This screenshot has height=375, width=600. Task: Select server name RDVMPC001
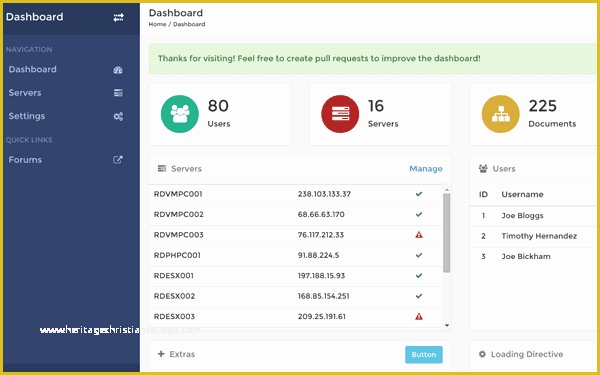point(178,194)
